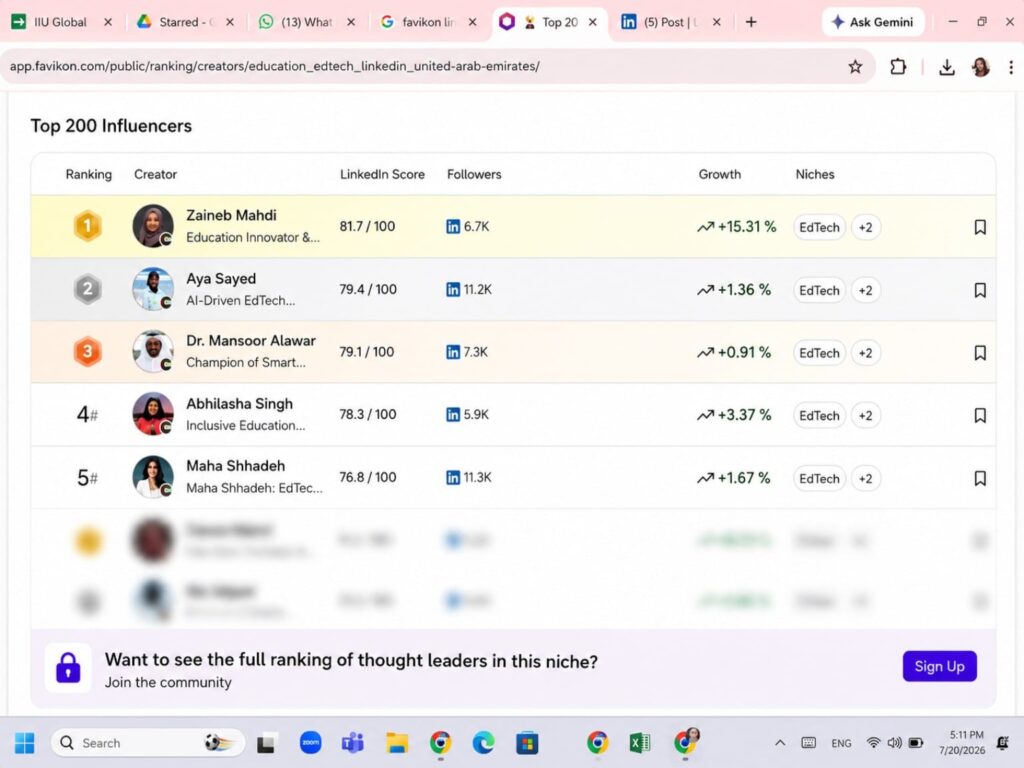Open Zaineb Mahdi's creator profile name
This screenshot has height=768, width=1024.
[231, 216]
